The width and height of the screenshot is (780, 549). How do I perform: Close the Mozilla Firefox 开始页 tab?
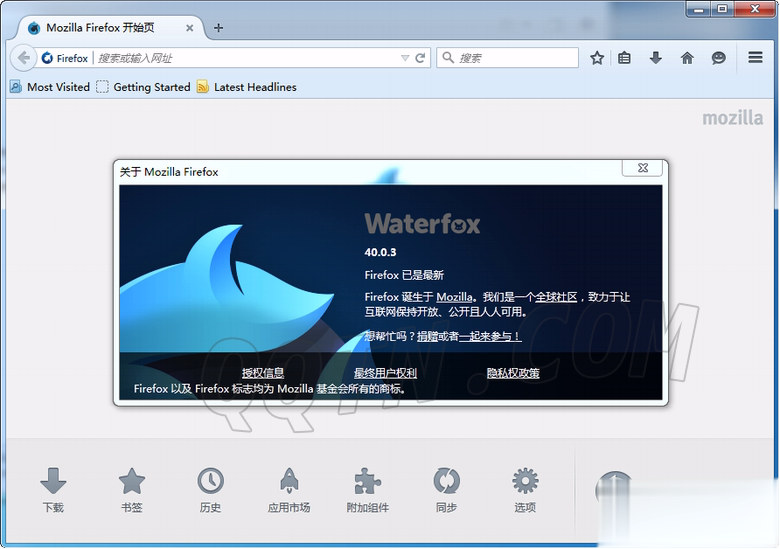point(190,28)
